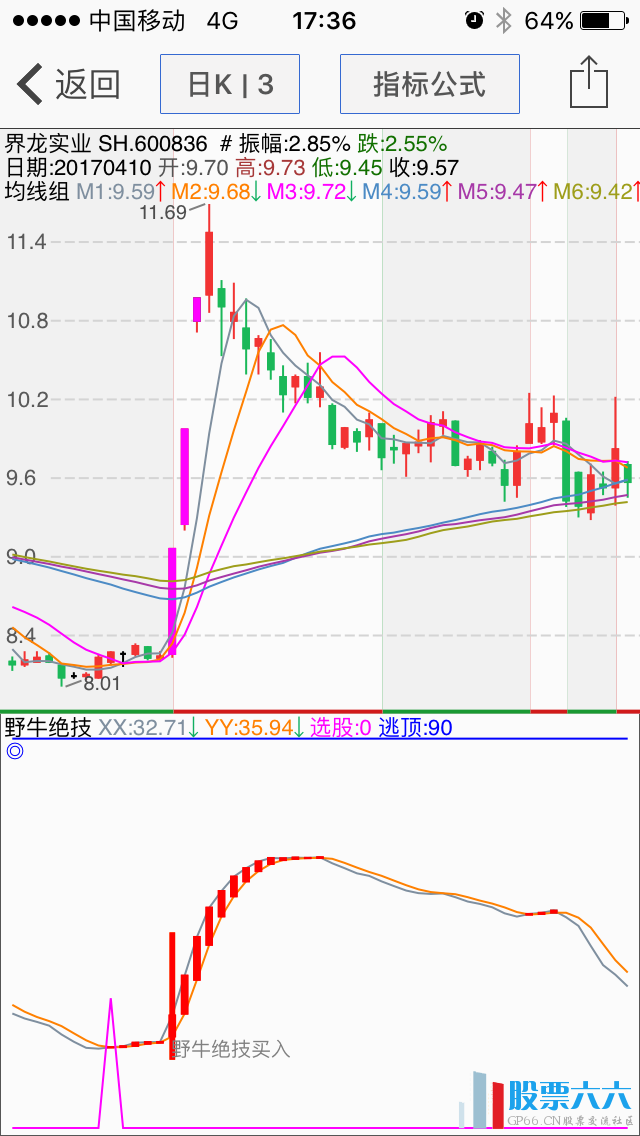Tap the 10.2 price axis label

pos(26,399)
